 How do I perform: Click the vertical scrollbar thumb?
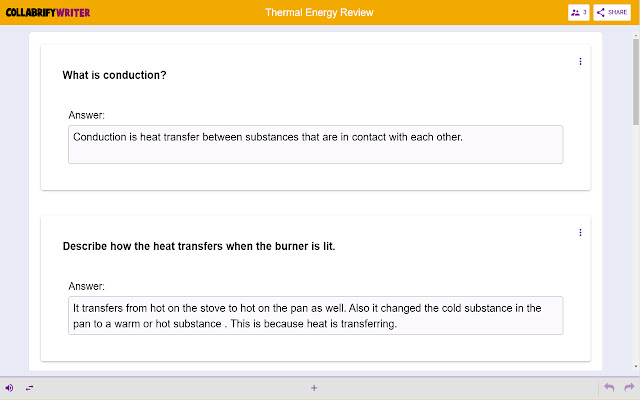635,80
